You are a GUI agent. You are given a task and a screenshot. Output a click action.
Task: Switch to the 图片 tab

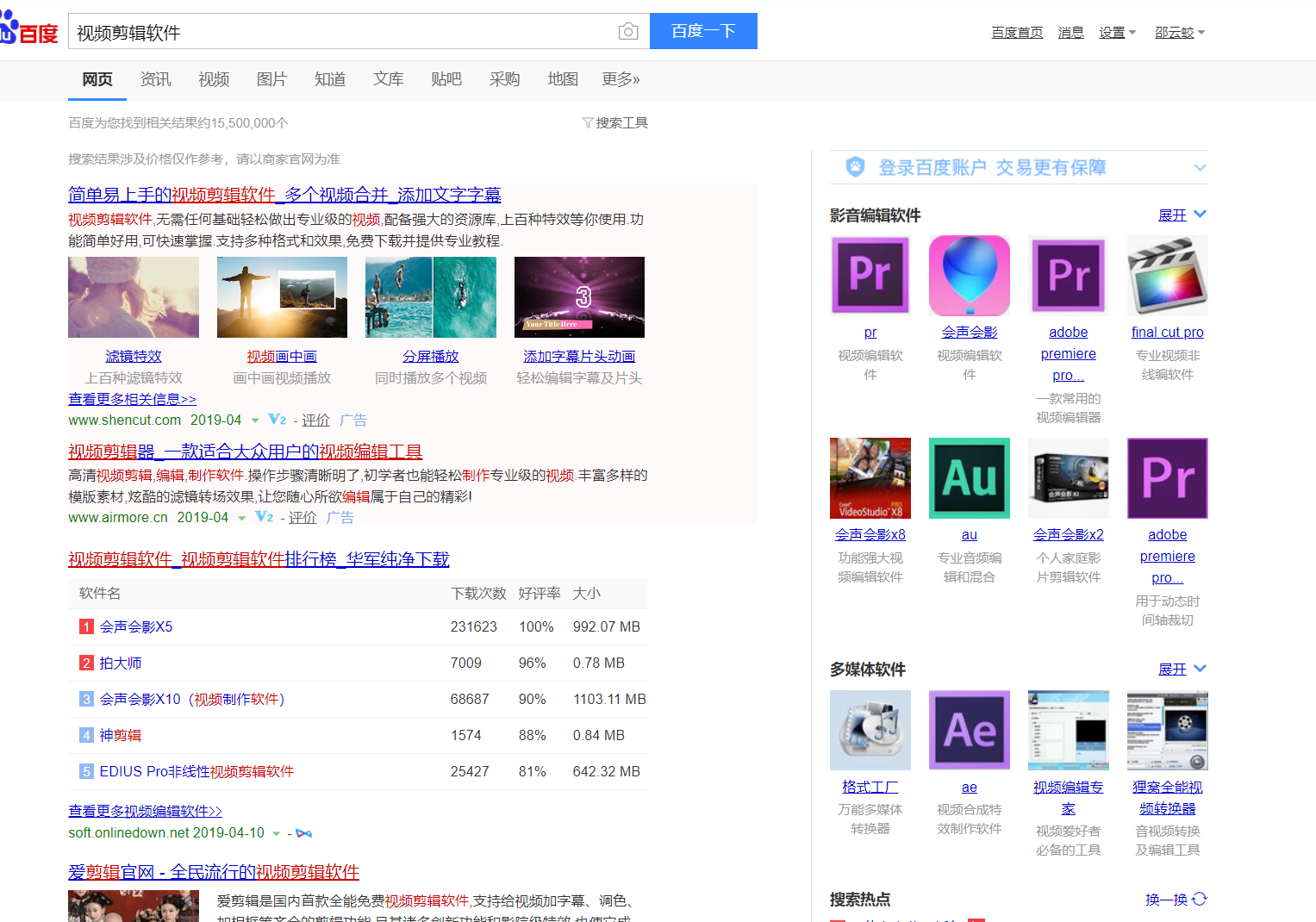click(271, 79)
